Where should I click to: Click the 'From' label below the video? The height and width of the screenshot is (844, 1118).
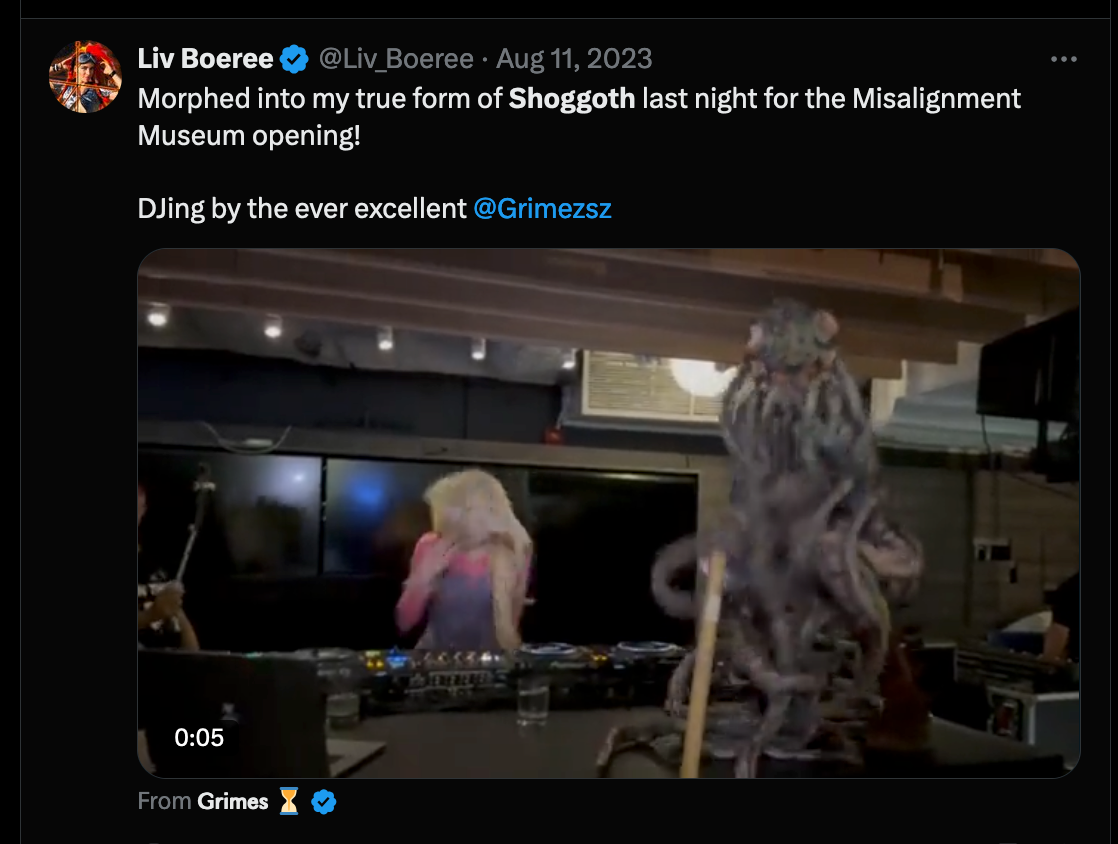tap(164, 801)
